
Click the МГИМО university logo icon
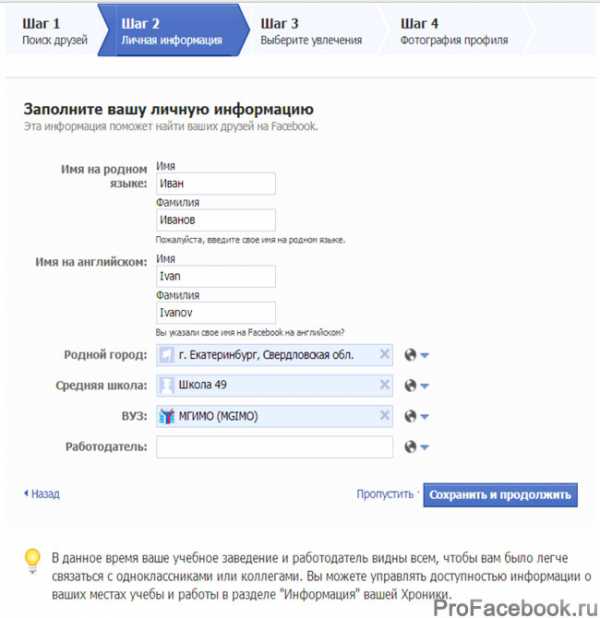(x=166, y=416)
